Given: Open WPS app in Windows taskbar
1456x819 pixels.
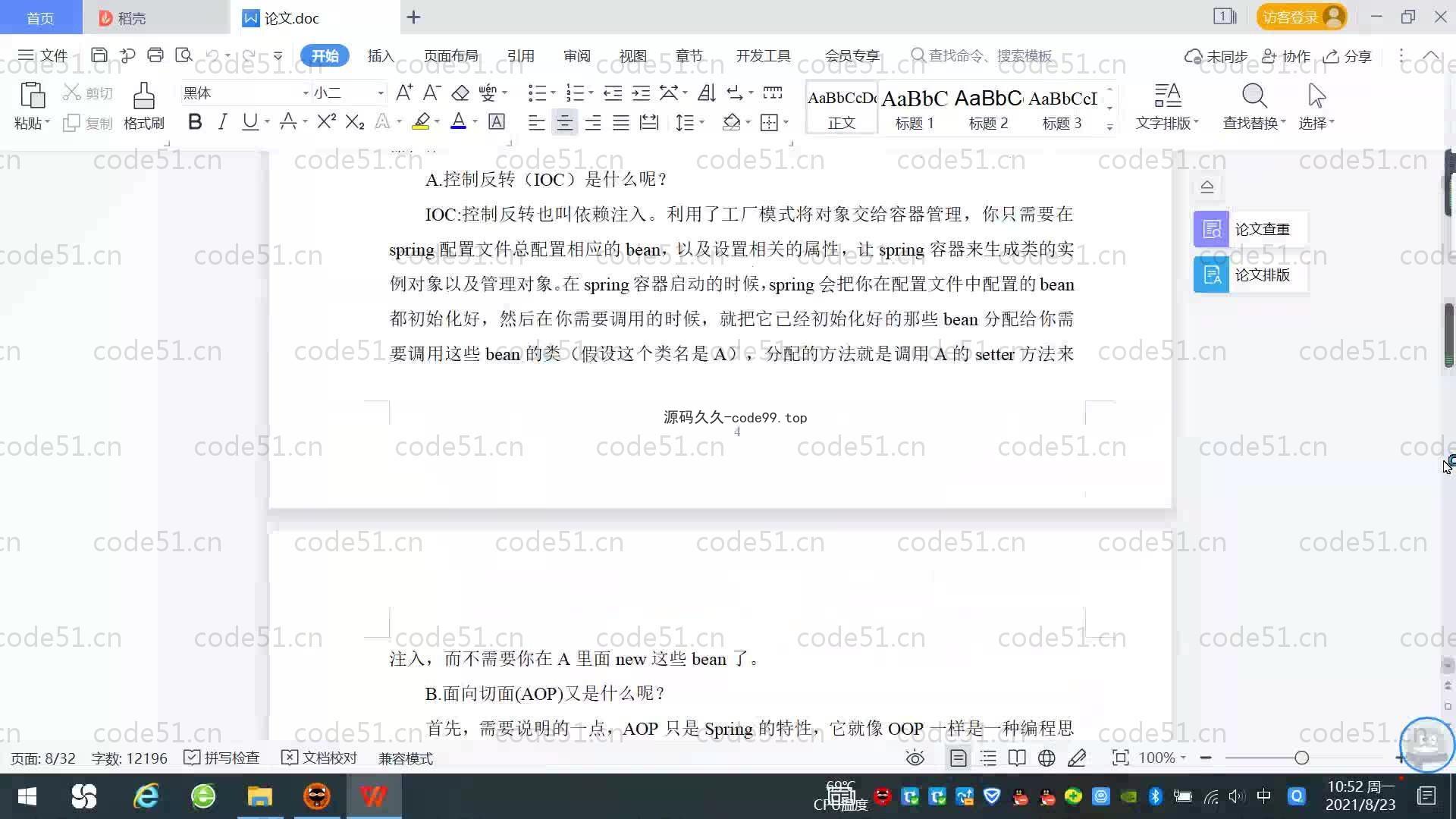Looking at the screenshot, I should (373, 796).
